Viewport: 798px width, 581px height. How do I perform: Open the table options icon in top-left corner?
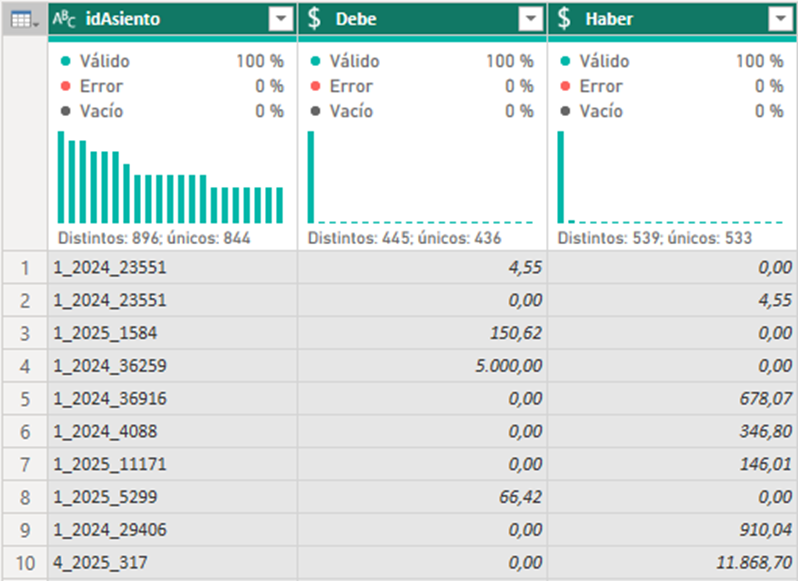(22, 19)
